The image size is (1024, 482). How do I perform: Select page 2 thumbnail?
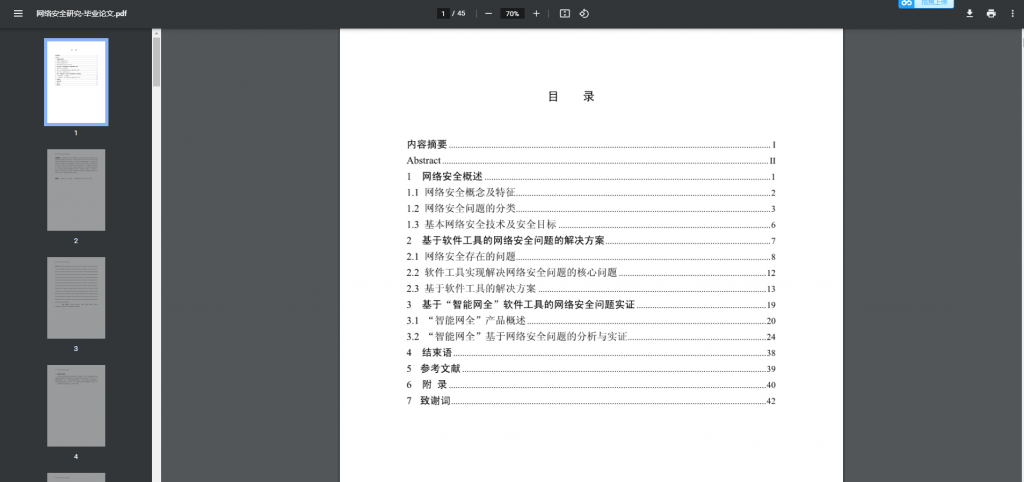(76, 190)
